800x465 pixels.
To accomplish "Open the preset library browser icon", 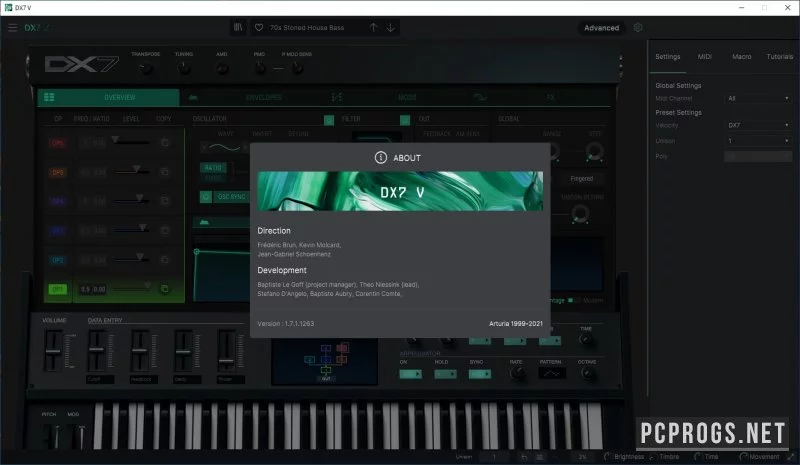I will point(238,28).
